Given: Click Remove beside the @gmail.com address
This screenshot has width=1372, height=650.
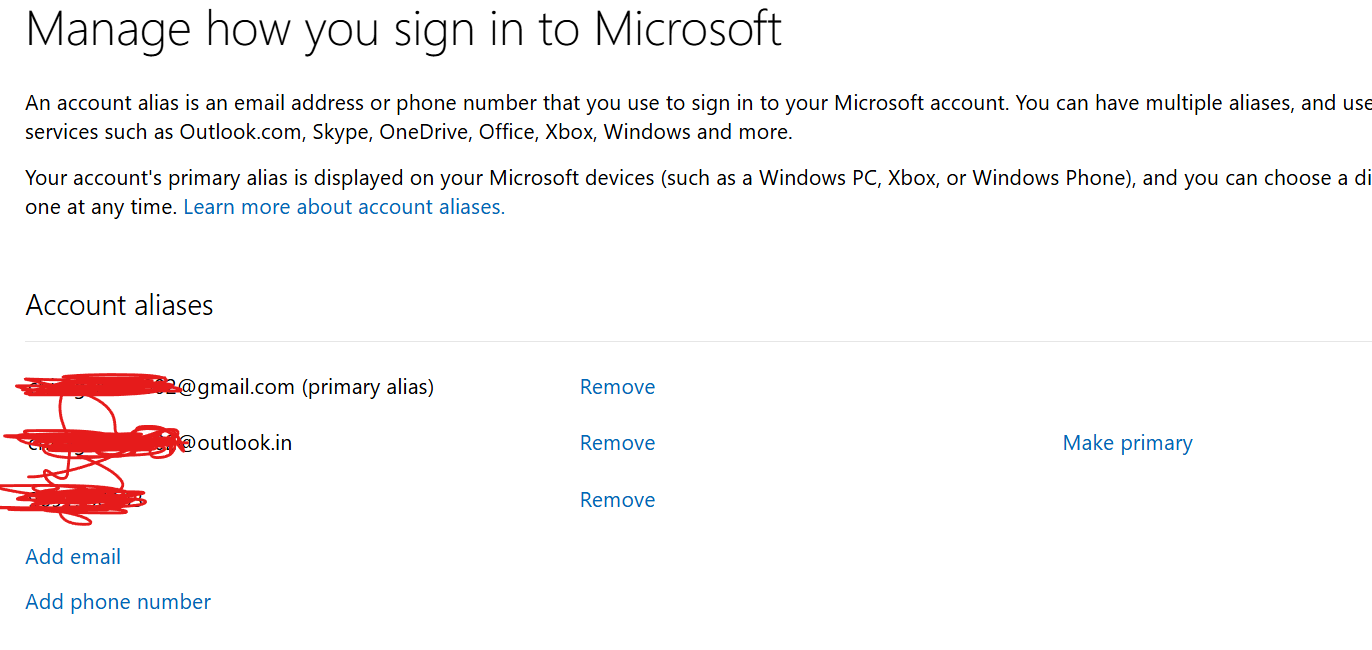Looking at the screenshot, I should [x=617, y=386].
